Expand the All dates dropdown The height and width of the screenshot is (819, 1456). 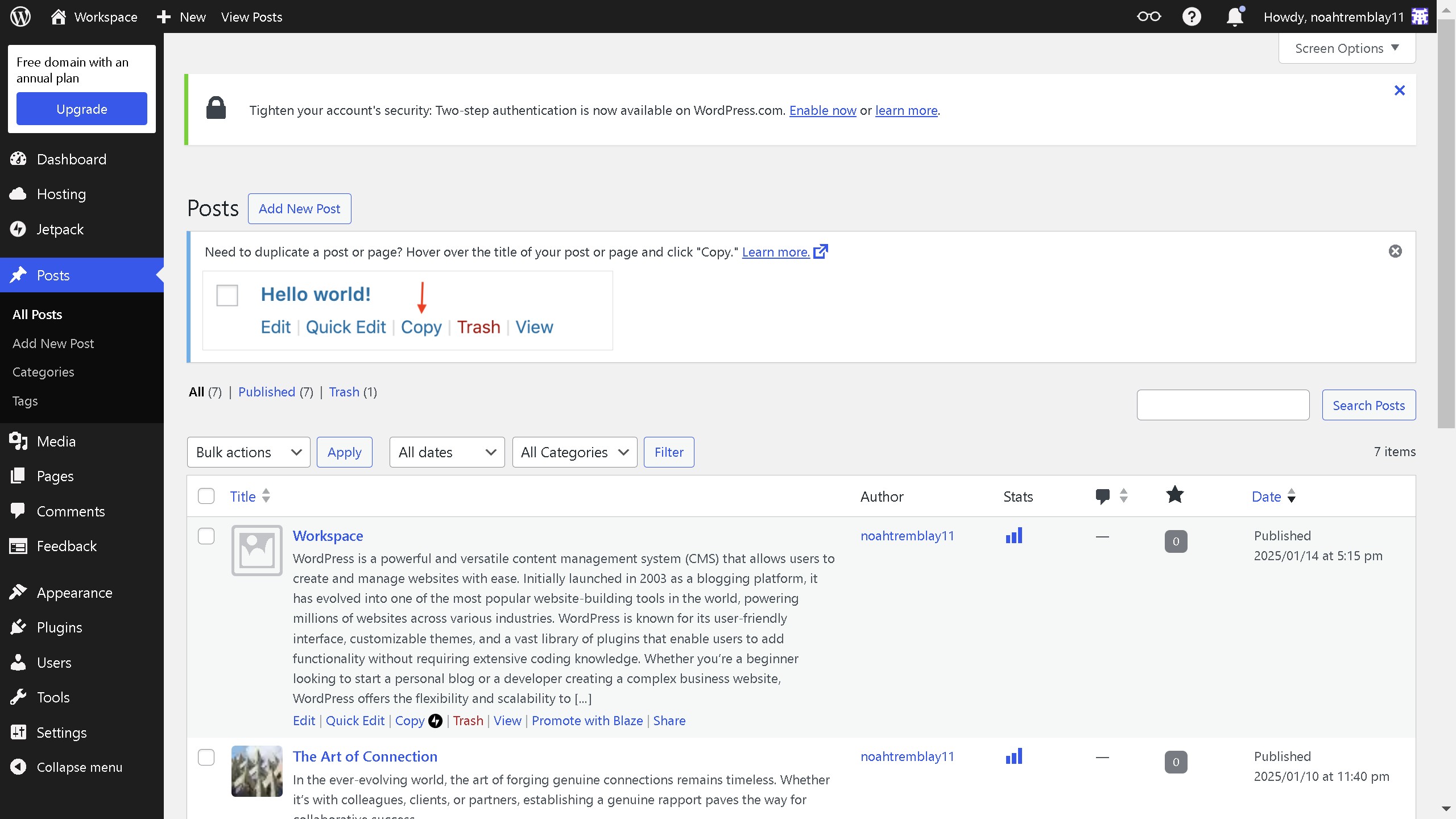coord(446,452)
